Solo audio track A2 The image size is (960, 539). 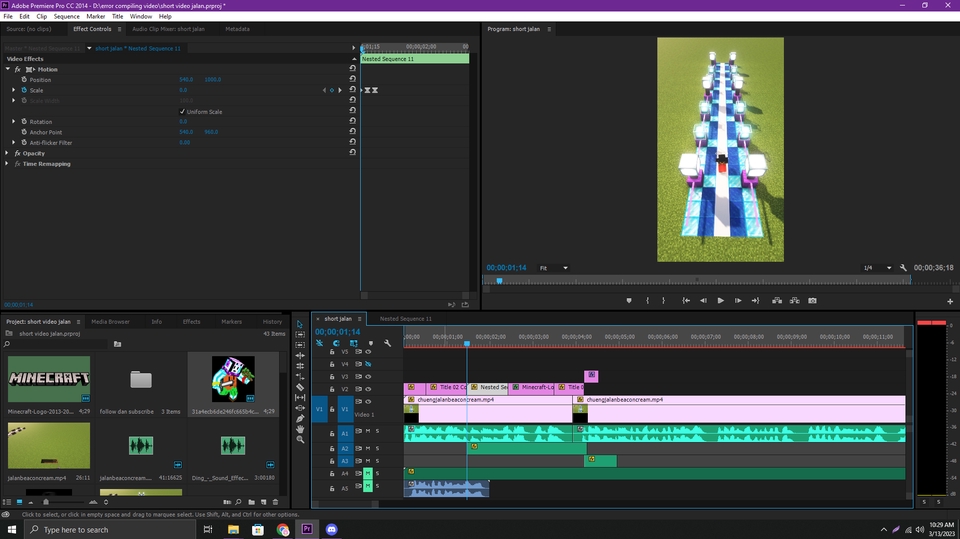point(377,448)
